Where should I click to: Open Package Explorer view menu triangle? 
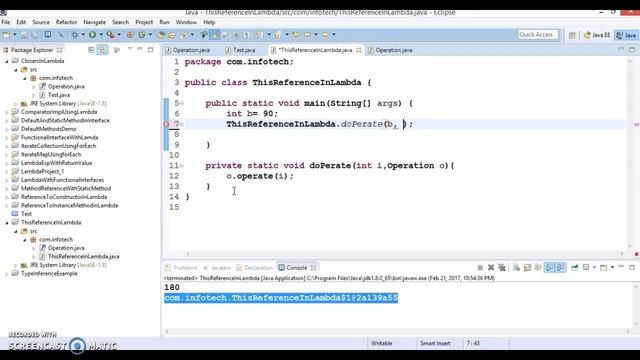tap(130, 49)
